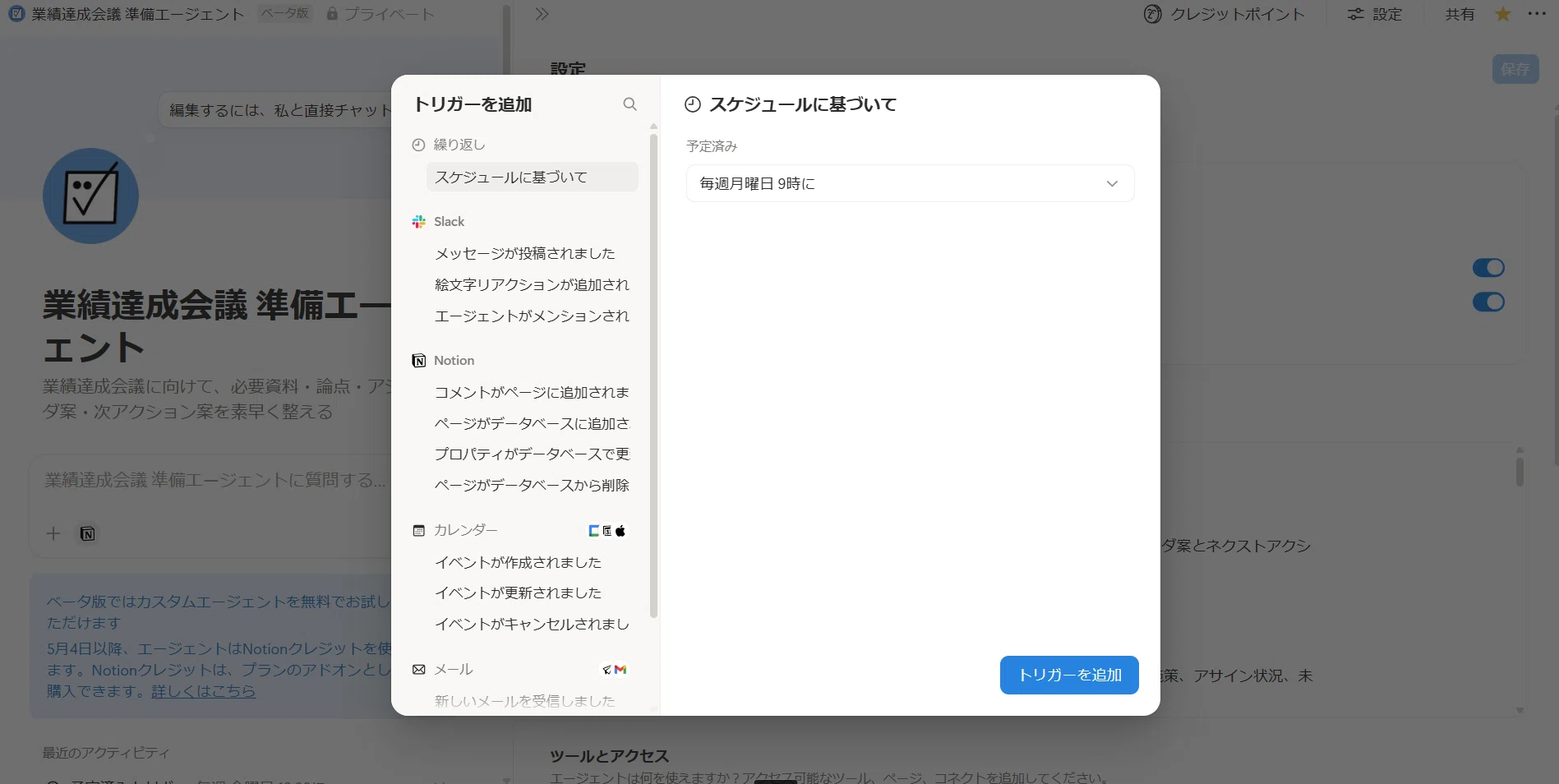This screenshot has height=784, width=1559.
Task: Open the three-dot more options menu
Action: click(1537, 14)
